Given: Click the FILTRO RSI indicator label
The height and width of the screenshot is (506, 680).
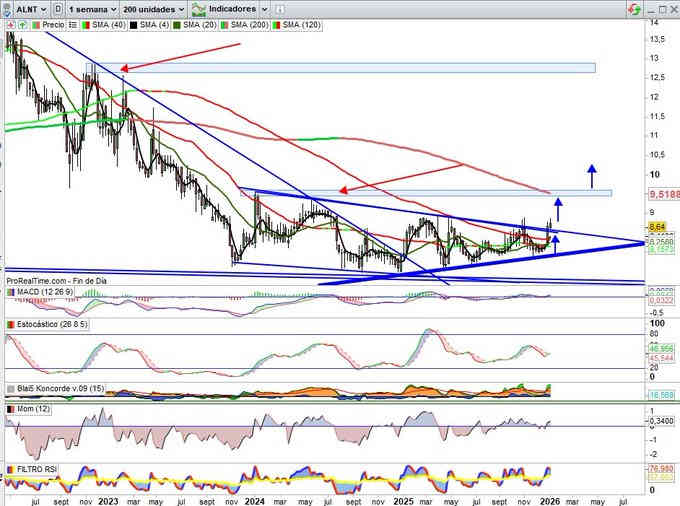Looking at the screenshot, I should [36, 468].
